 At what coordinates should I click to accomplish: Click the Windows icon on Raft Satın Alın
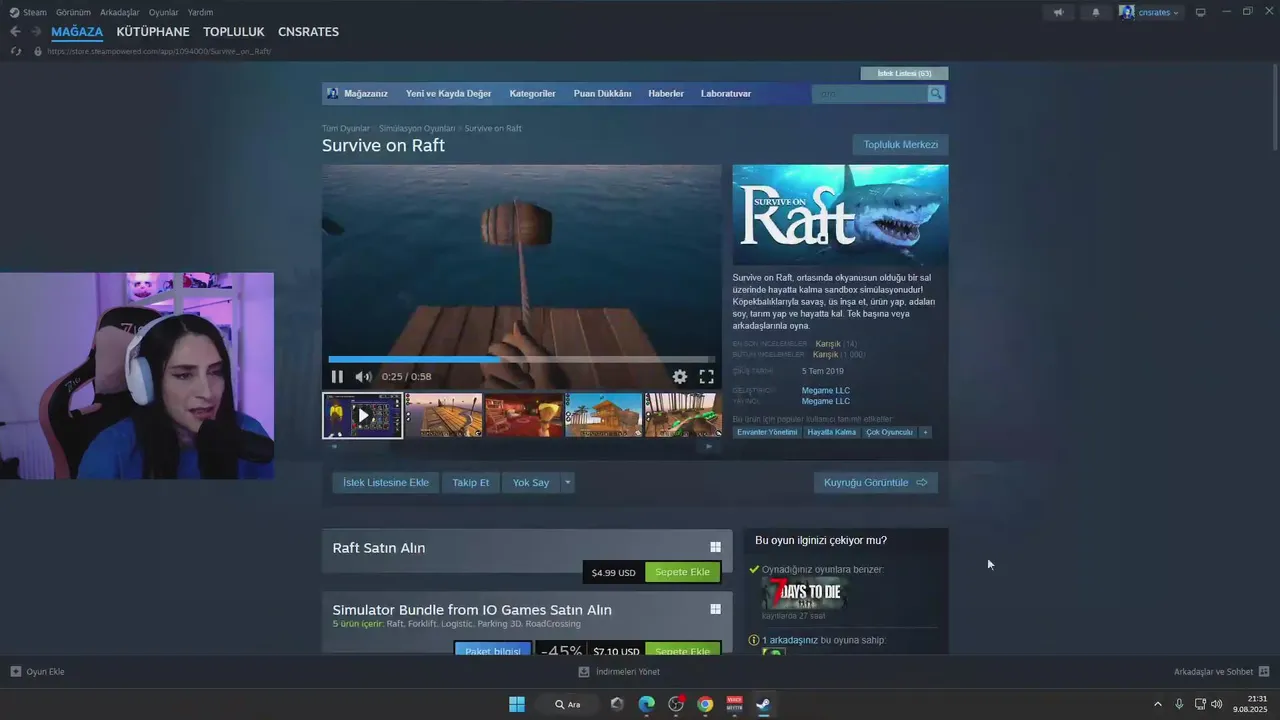point(715,547)
